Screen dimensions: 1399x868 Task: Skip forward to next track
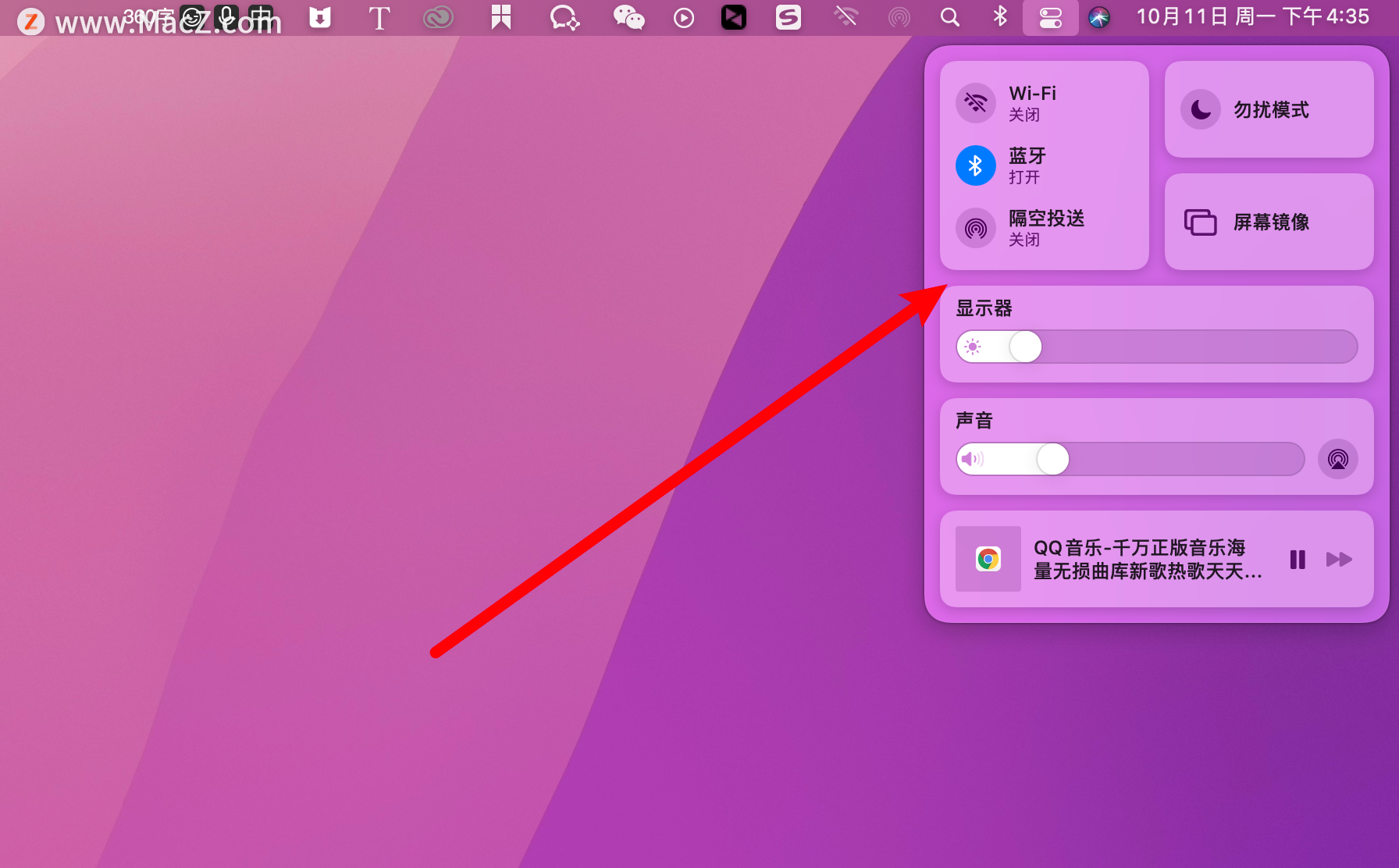1339,560
